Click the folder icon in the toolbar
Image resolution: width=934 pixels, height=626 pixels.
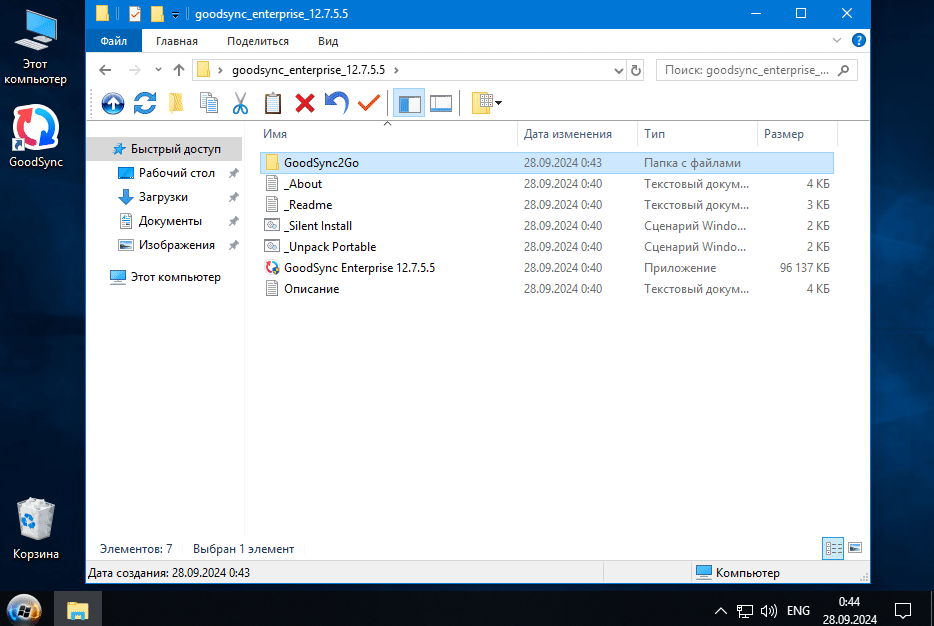[176, 104]
